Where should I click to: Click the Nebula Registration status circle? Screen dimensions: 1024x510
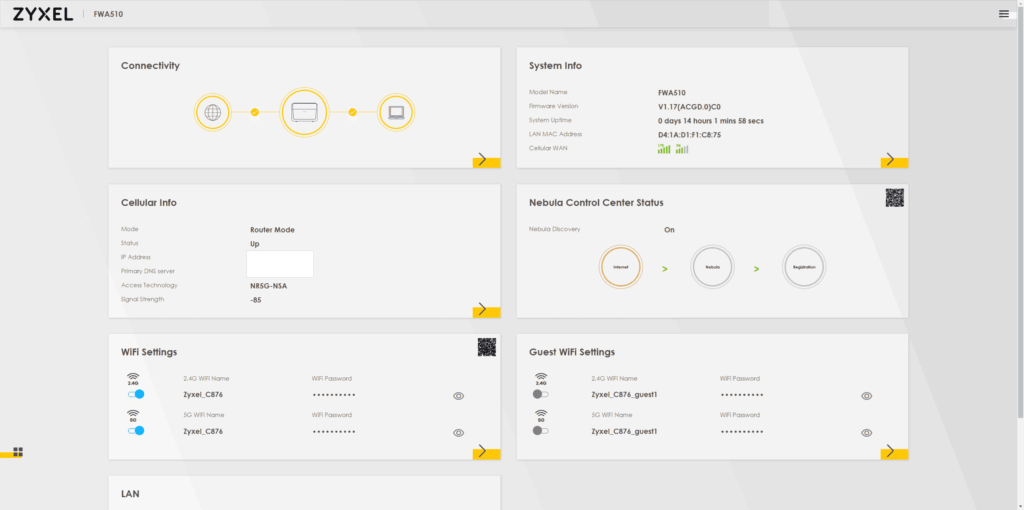coord(804,267)
